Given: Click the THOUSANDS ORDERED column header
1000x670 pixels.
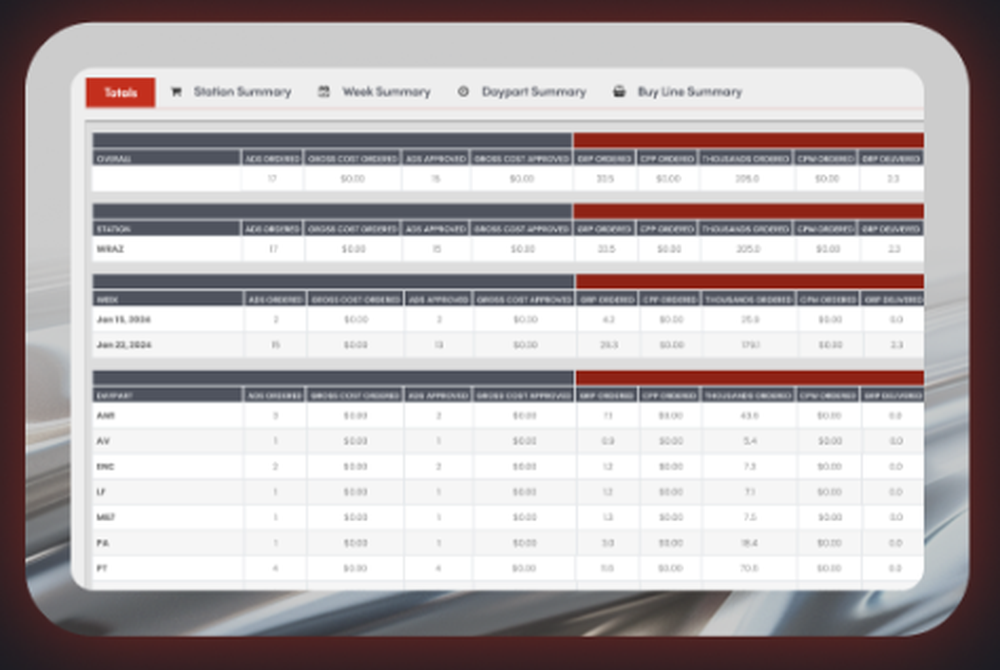Looking at the screenshot, I should (x=745, y=158).
